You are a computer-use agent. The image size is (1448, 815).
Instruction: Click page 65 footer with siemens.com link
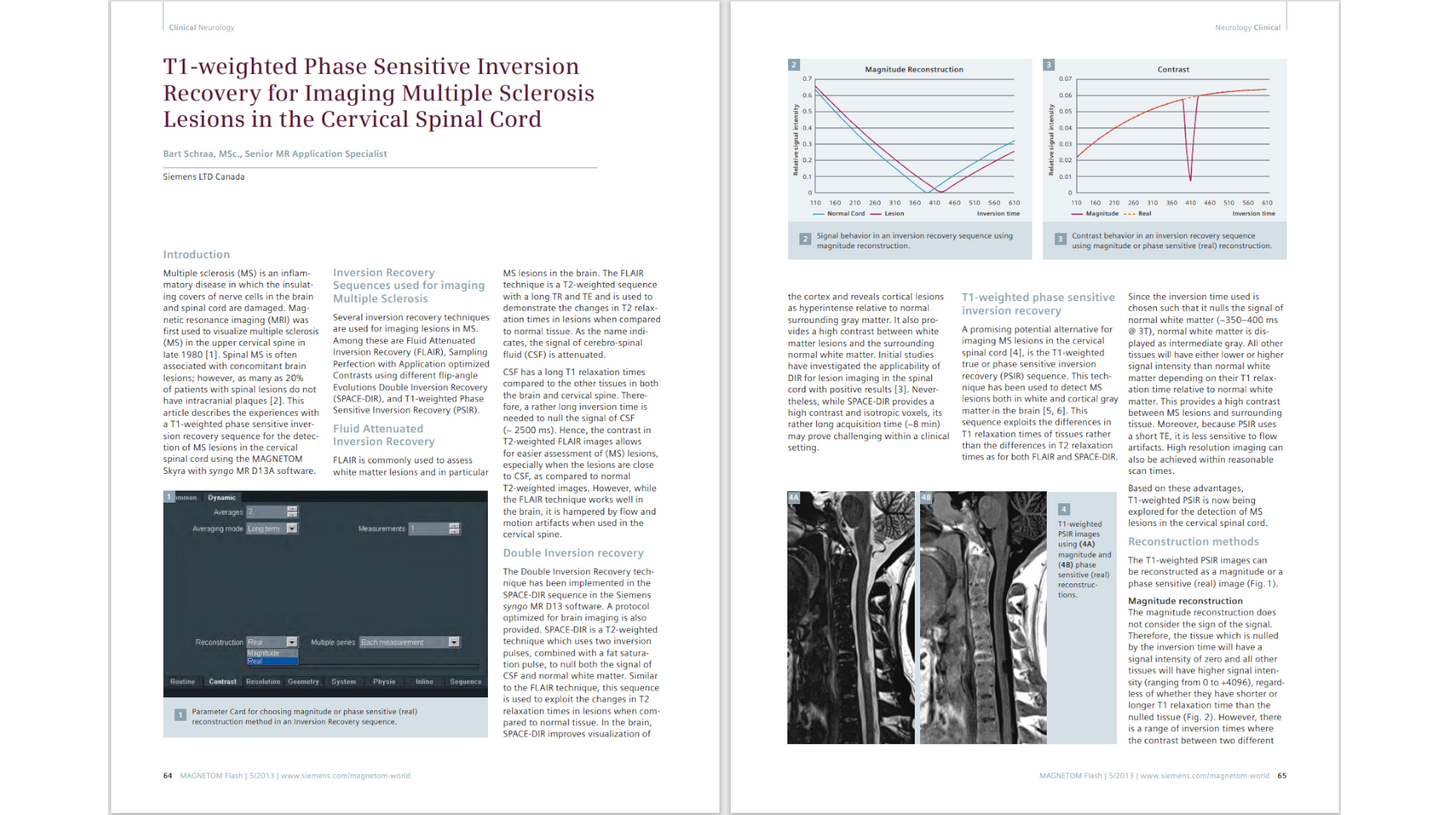[x=1162, y=775]
